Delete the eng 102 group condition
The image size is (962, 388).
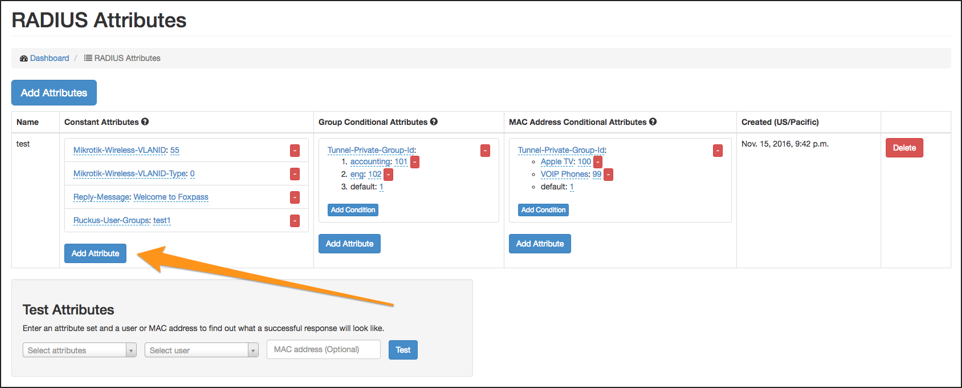click(x=388, y=174)
